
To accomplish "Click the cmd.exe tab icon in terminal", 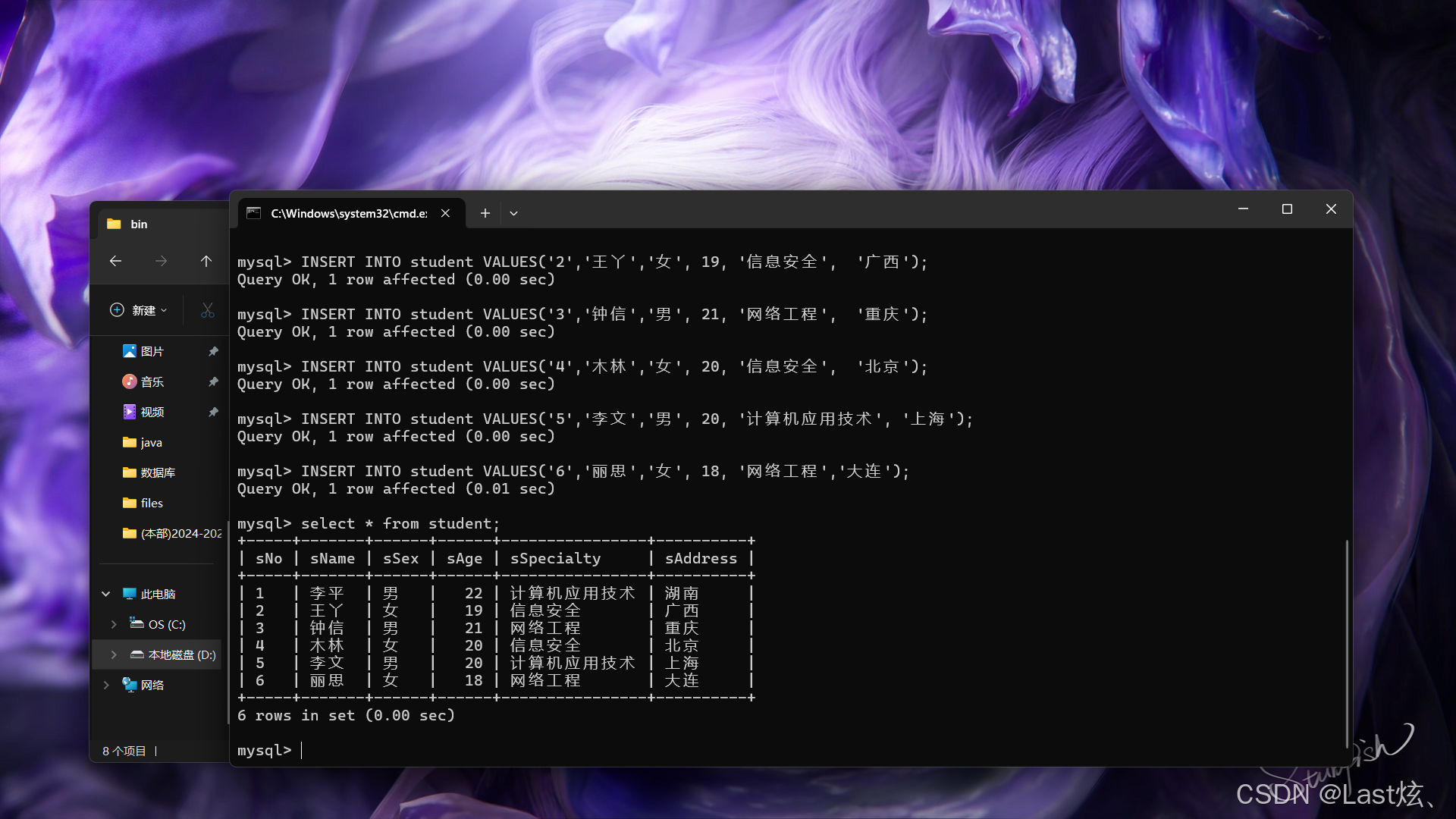I will [254, 213].
